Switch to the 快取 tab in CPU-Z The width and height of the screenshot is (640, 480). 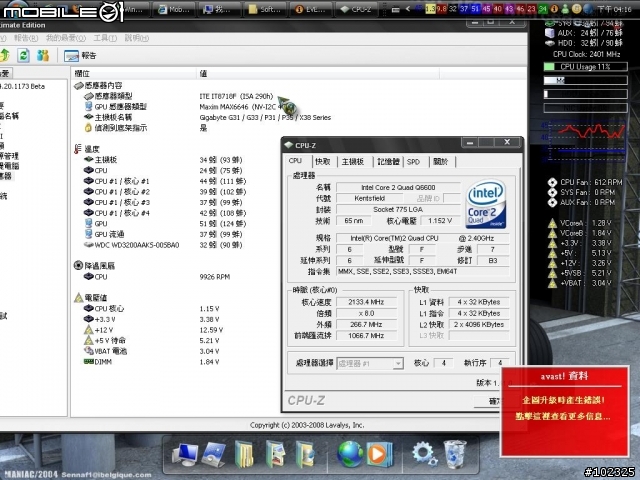[322, 162]
